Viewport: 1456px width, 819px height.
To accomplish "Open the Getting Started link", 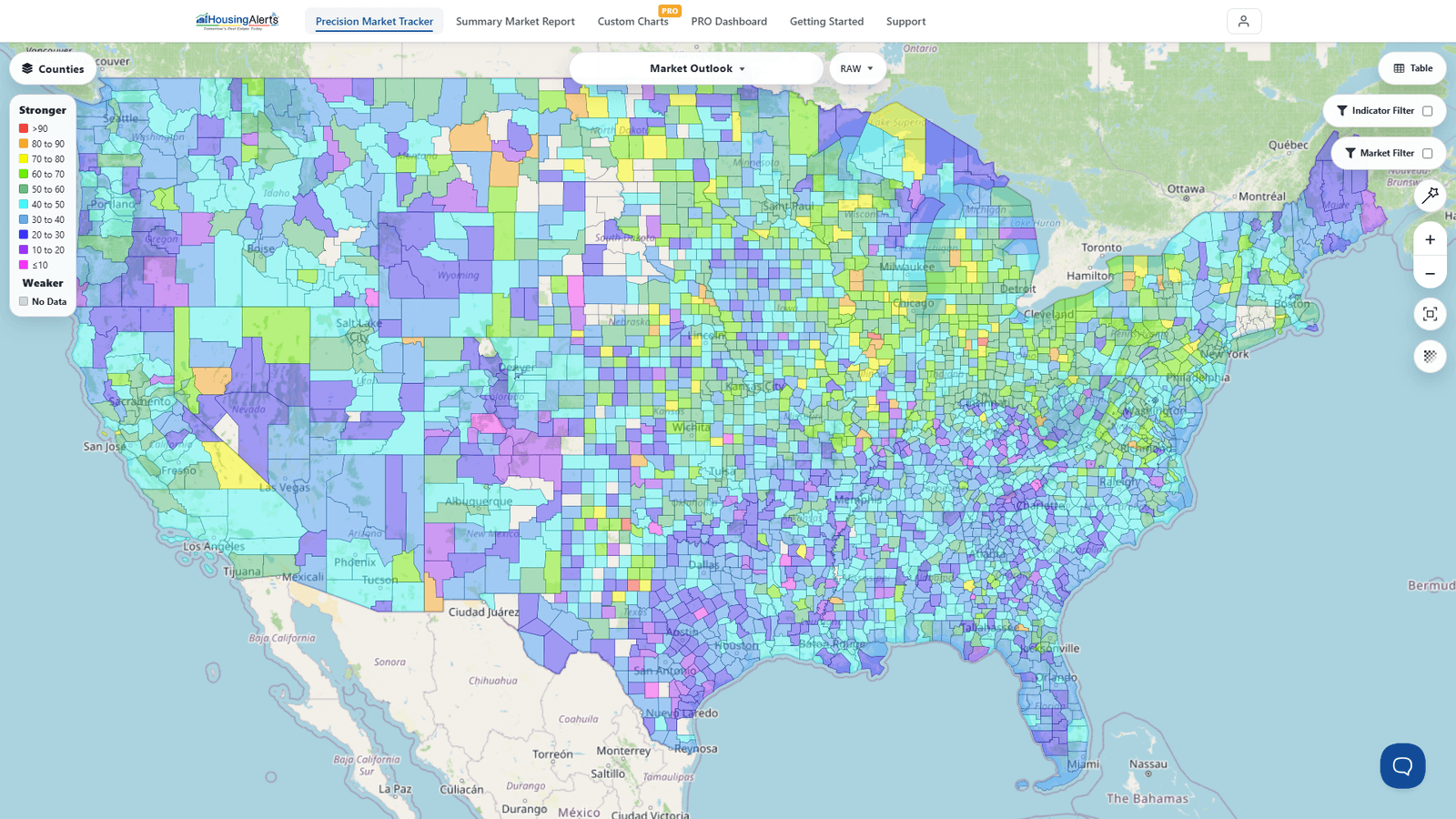I will [x=826, y=21].
